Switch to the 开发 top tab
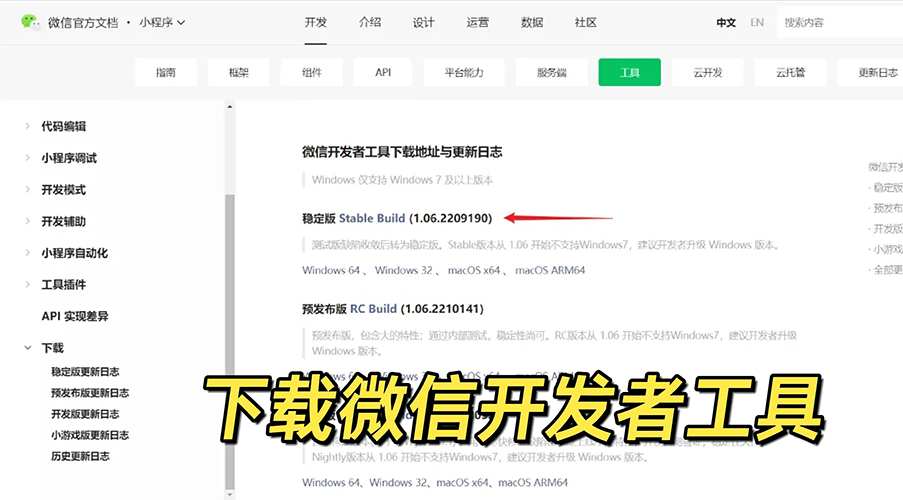903x500 pixels. pos(316,22)
